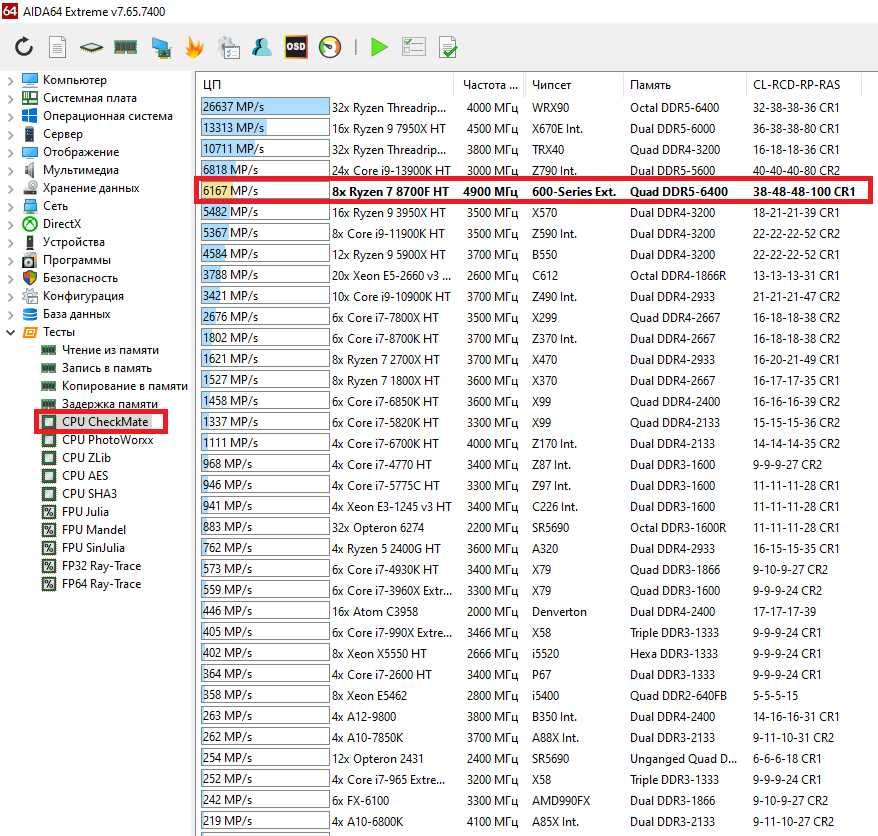Select CPU ZLib benchmark

[86, 457]
